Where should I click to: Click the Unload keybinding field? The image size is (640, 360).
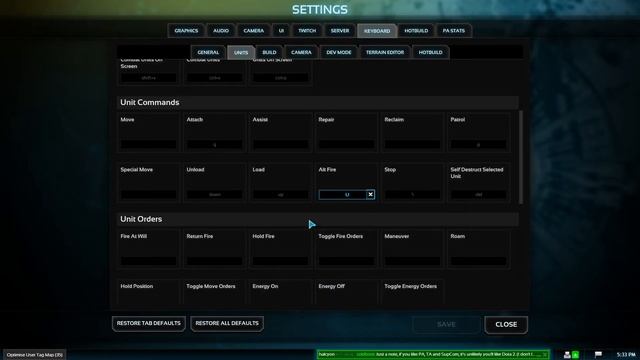pos(215,195)
